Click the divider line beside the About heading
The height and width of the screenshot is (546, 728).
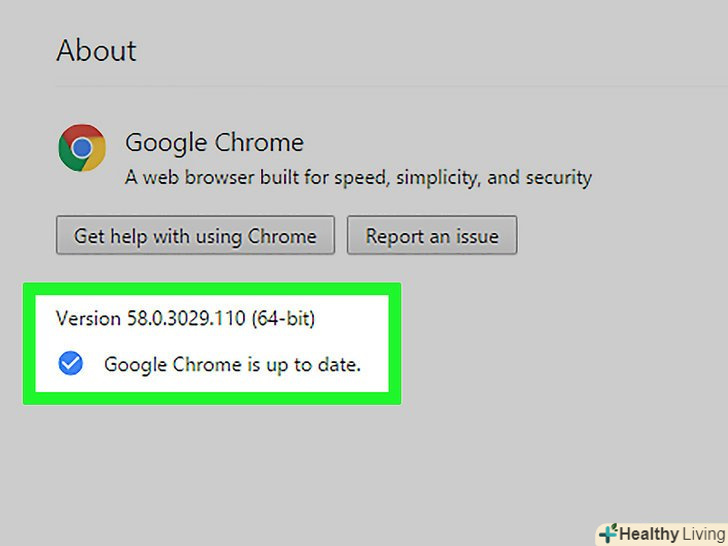[400, 87]
